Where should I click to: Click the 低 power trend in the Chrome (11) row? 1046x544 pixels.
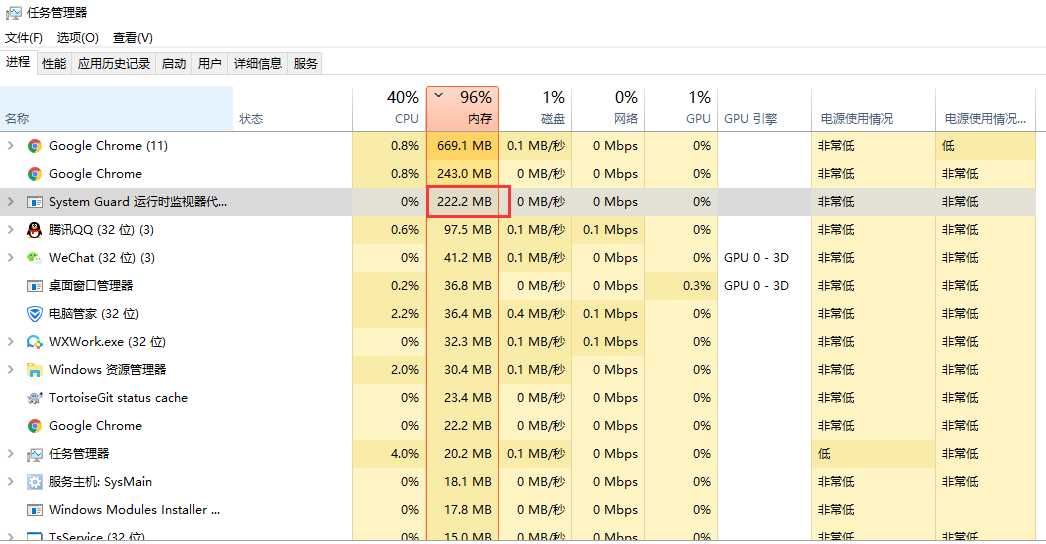[x=948, y=146]
